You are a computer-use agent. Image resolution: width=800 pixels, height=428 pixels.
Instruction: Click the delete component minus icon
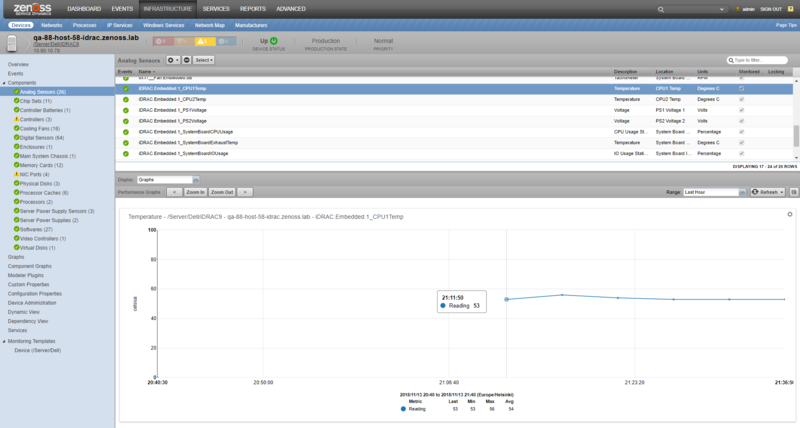[187, 60]
